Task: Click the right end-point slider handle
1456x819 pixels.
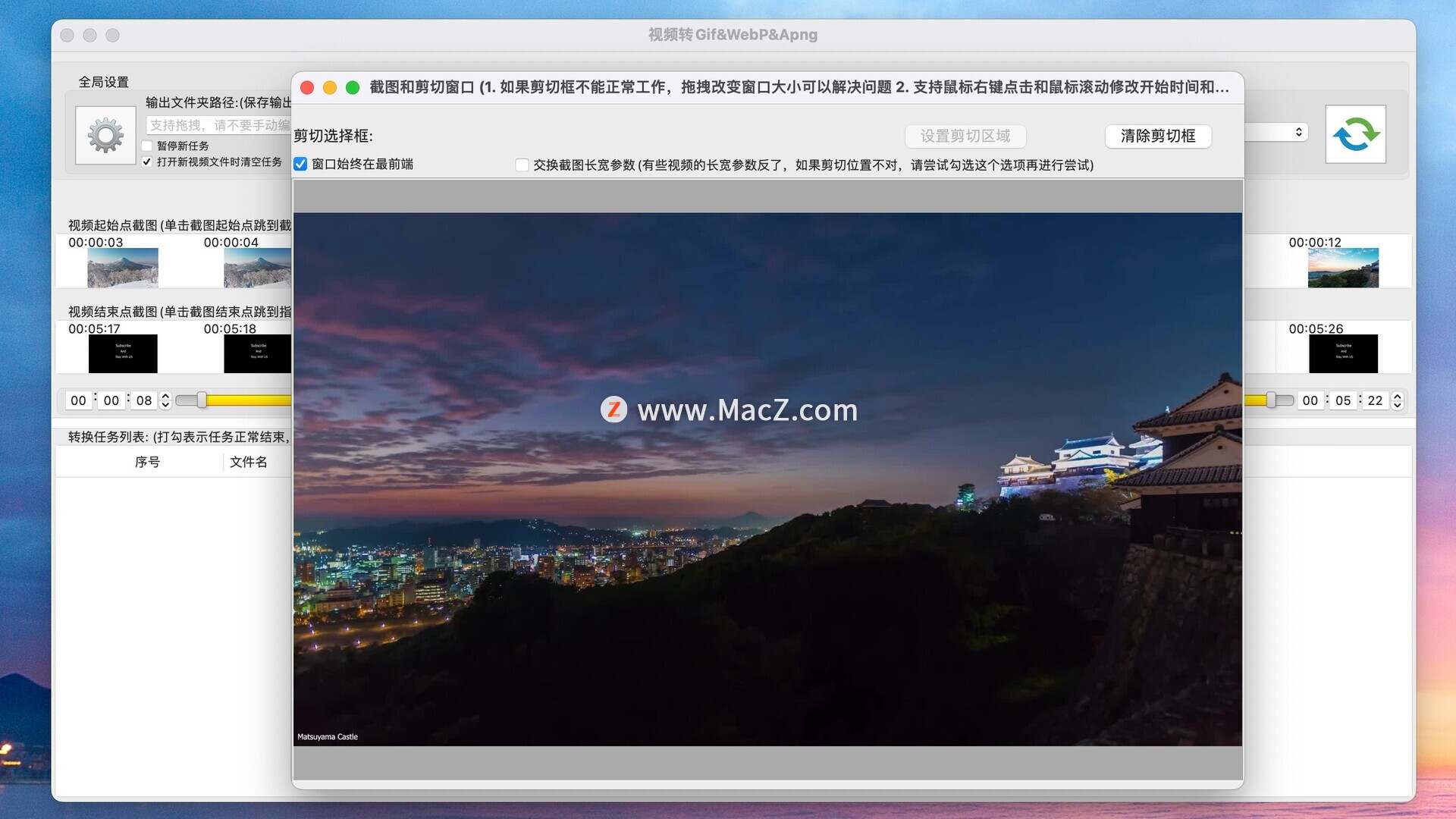Action: pos(1271,400)
